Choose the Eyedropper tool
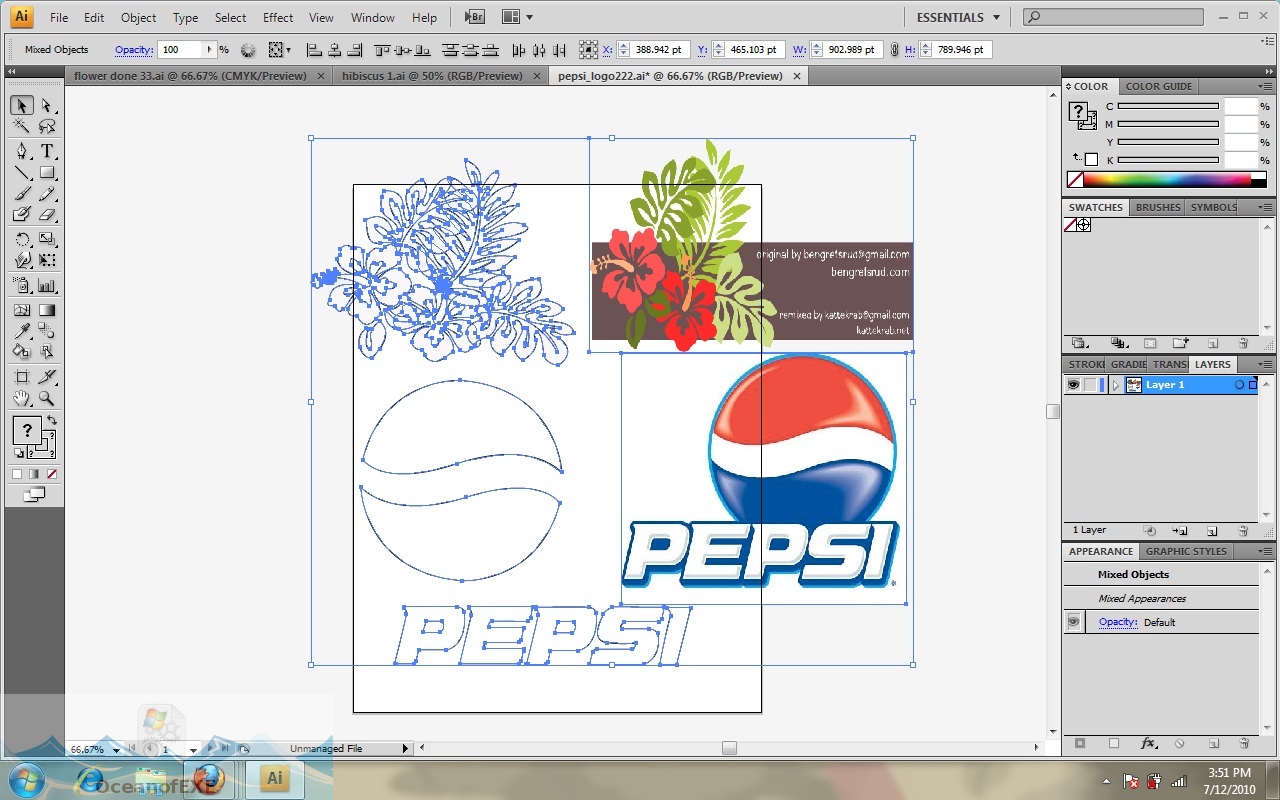The width and height of the screenshot is (1280, 800). click(x=21, y=331)
